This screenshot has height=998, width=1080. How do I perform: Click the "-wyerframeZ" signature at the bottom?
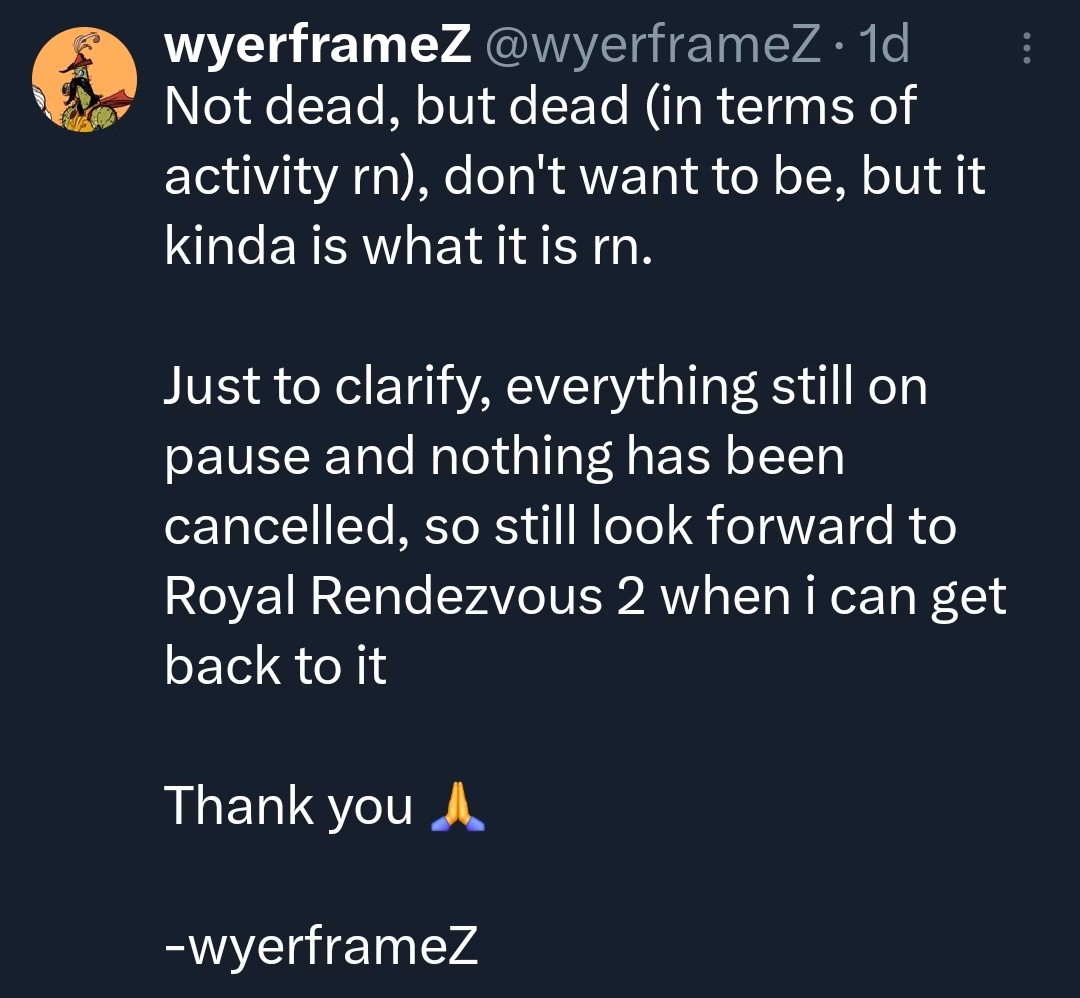click(320, 946)
